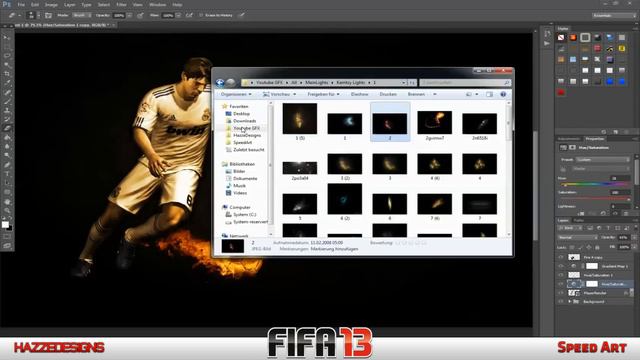The width and height of the screenshot is (640, 360).
Task: Open layer blend mode Normal dropdown
Action: tap(578, 238)
